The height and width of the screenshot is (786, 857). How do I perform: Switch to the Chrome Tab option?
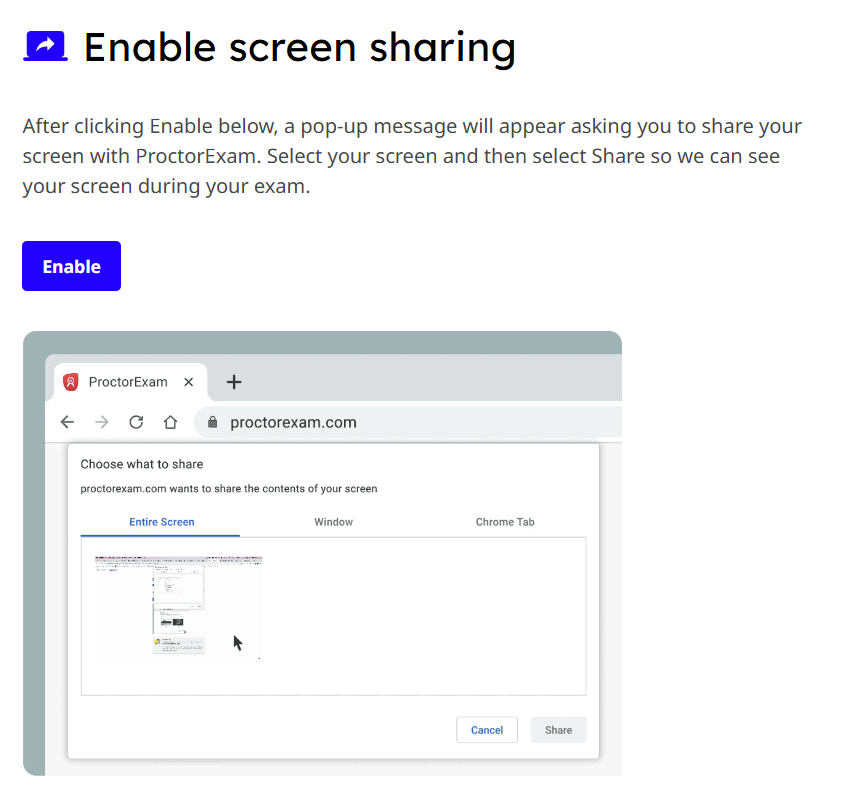(x=505, y=522)
